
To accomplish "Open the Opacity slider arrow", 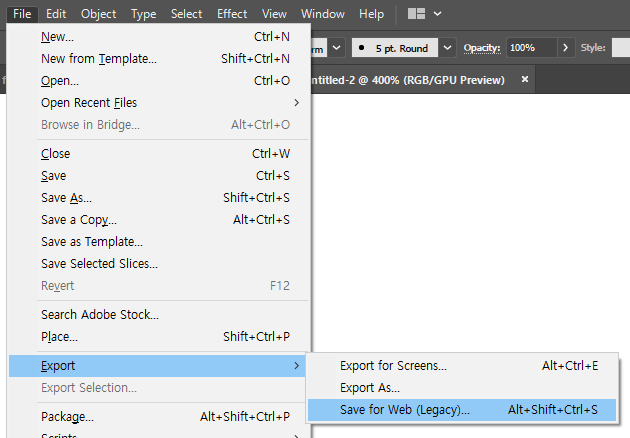I will [x=566, y=47].
